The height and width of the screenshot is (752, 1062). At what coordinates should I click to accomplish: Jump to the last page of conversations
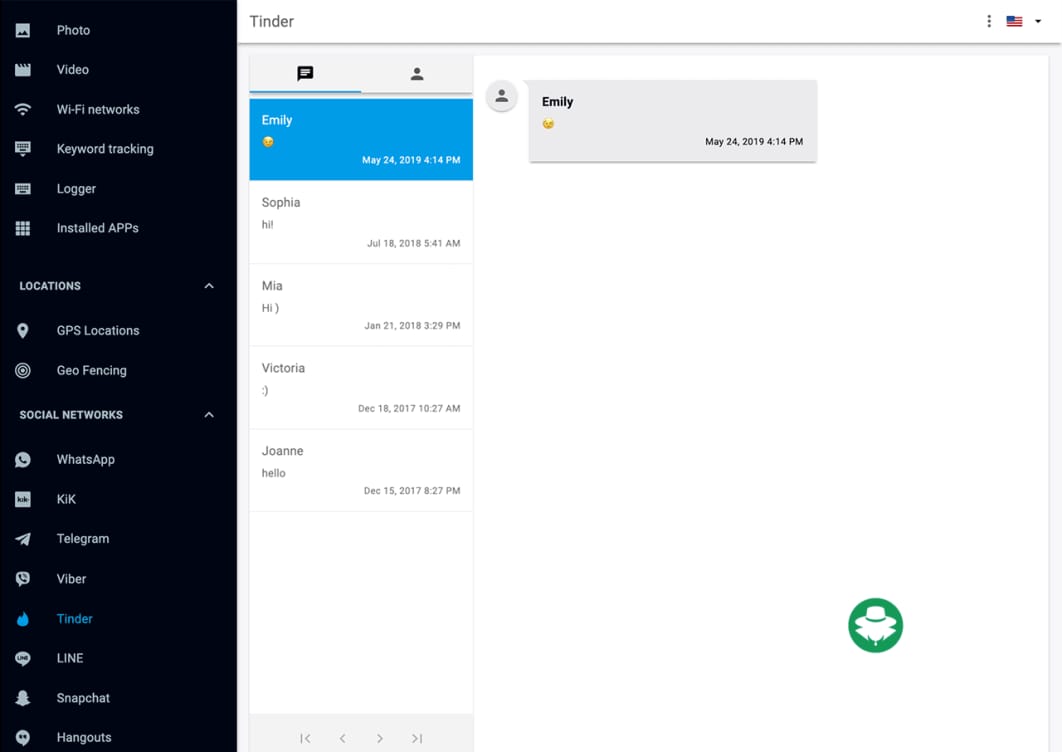pyautogui.click(x=417, y=738)
